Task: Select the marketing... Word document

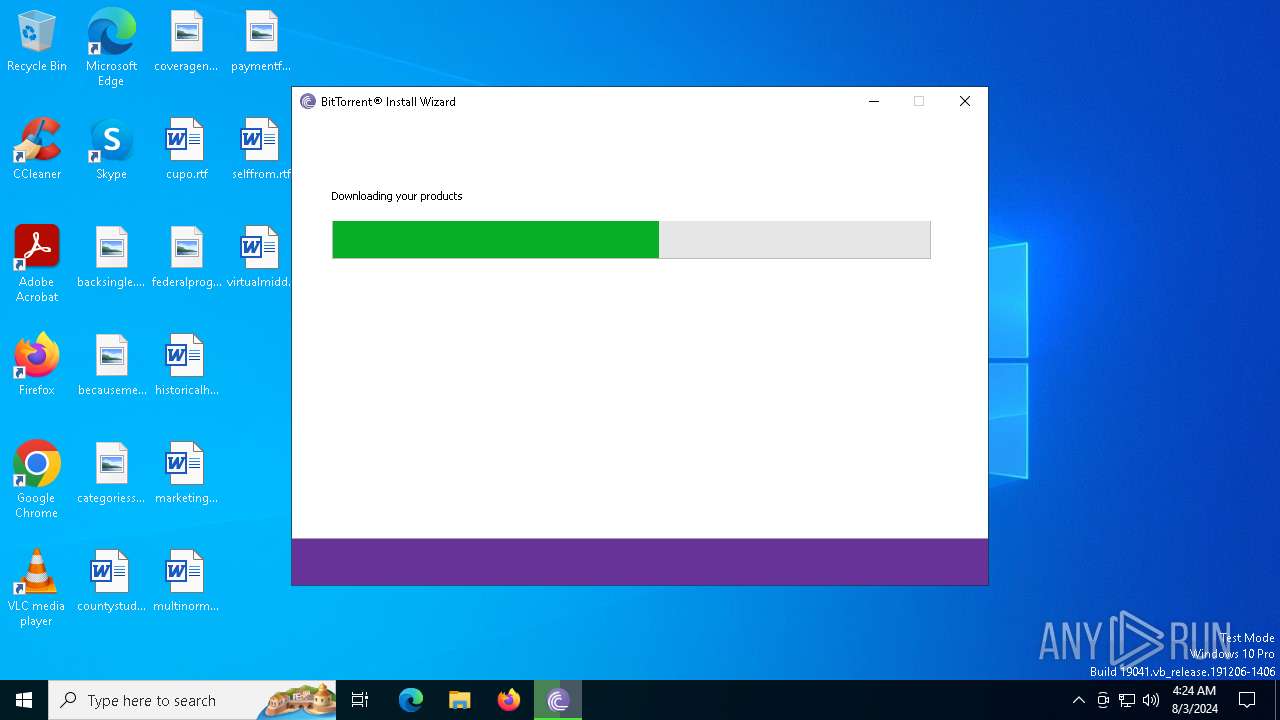Action: coord(186,474)
